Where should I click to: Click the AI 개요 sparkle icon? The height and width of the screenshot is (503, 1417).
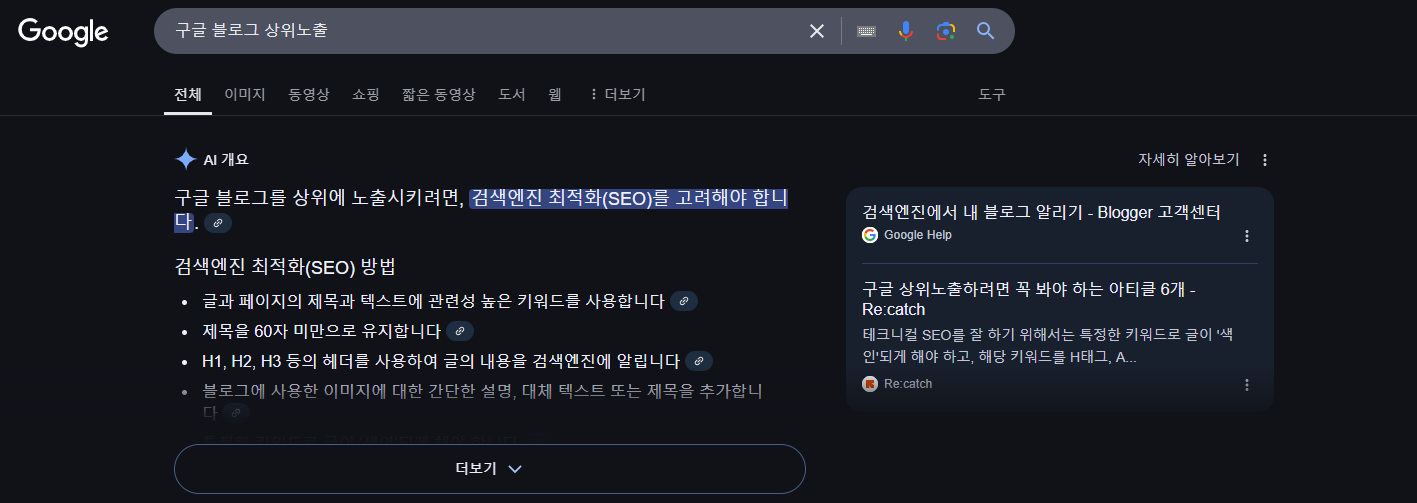(185, 159)
